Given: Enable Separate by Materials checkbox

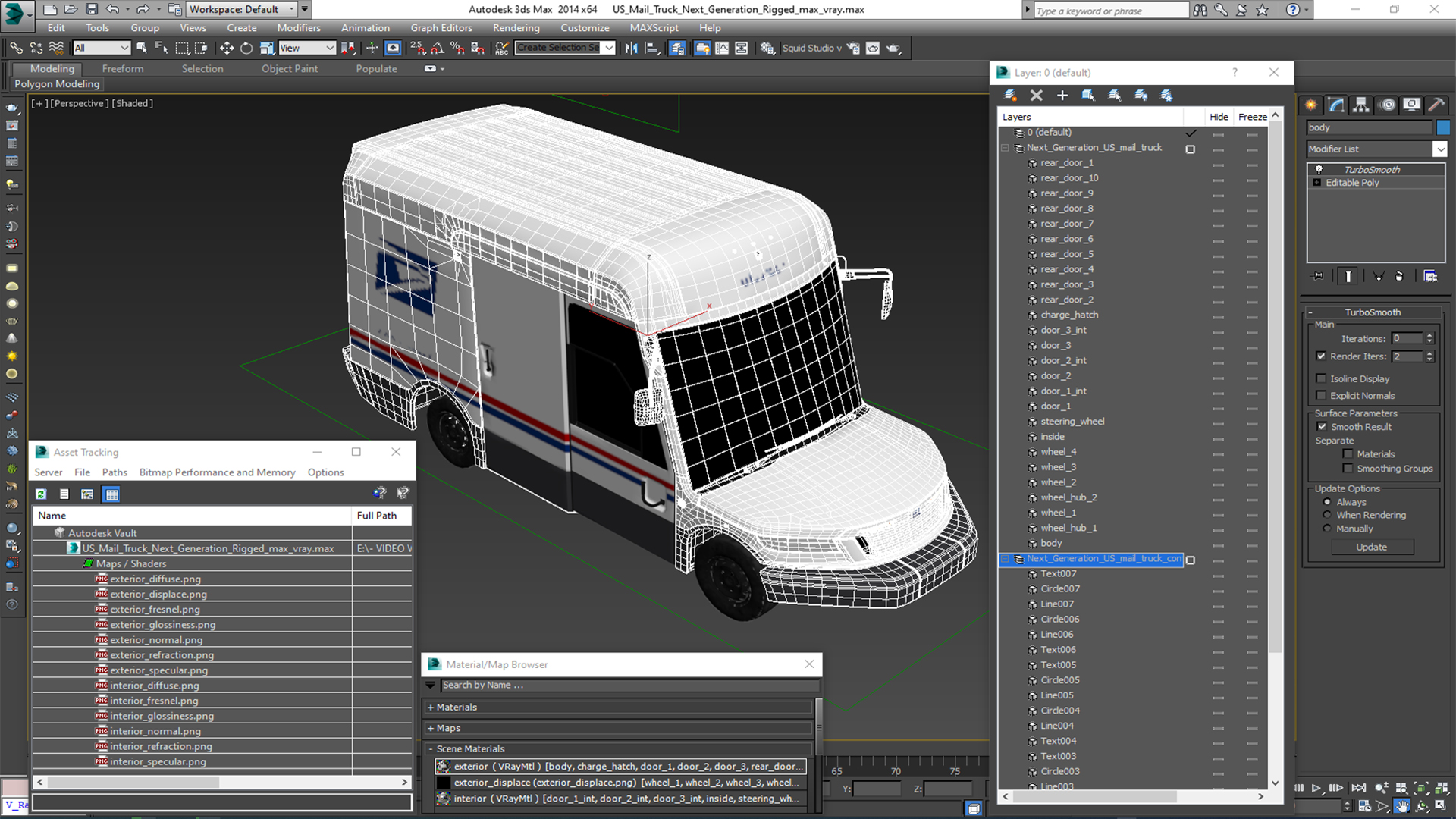Looking at the screenshot, I should (1348, 453).
